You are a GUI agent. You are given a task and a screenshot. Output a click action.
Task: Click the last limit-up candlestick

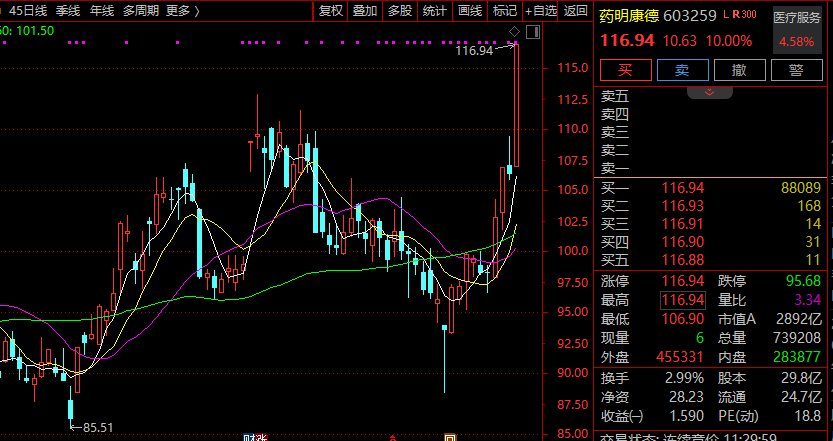pyautogui.click(x=516, y=105)
